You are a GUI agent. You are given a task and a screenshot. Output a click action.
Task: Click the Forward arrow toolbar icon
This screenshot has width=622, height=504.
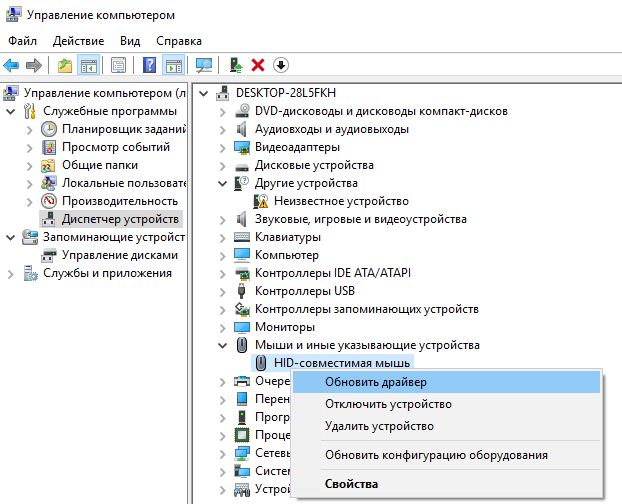(x=34, y=65)
